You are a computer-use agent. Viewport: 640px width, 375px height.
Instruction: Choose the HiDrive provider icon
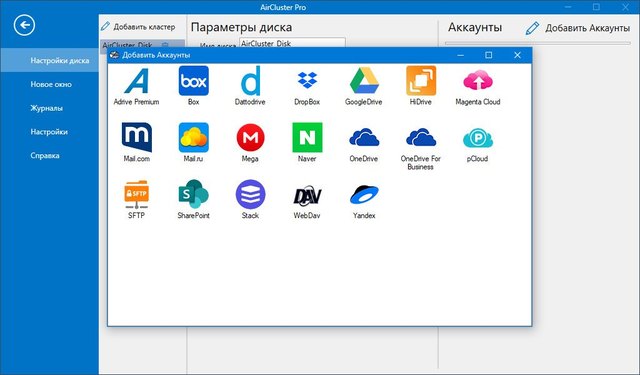[x=421, y=81]
